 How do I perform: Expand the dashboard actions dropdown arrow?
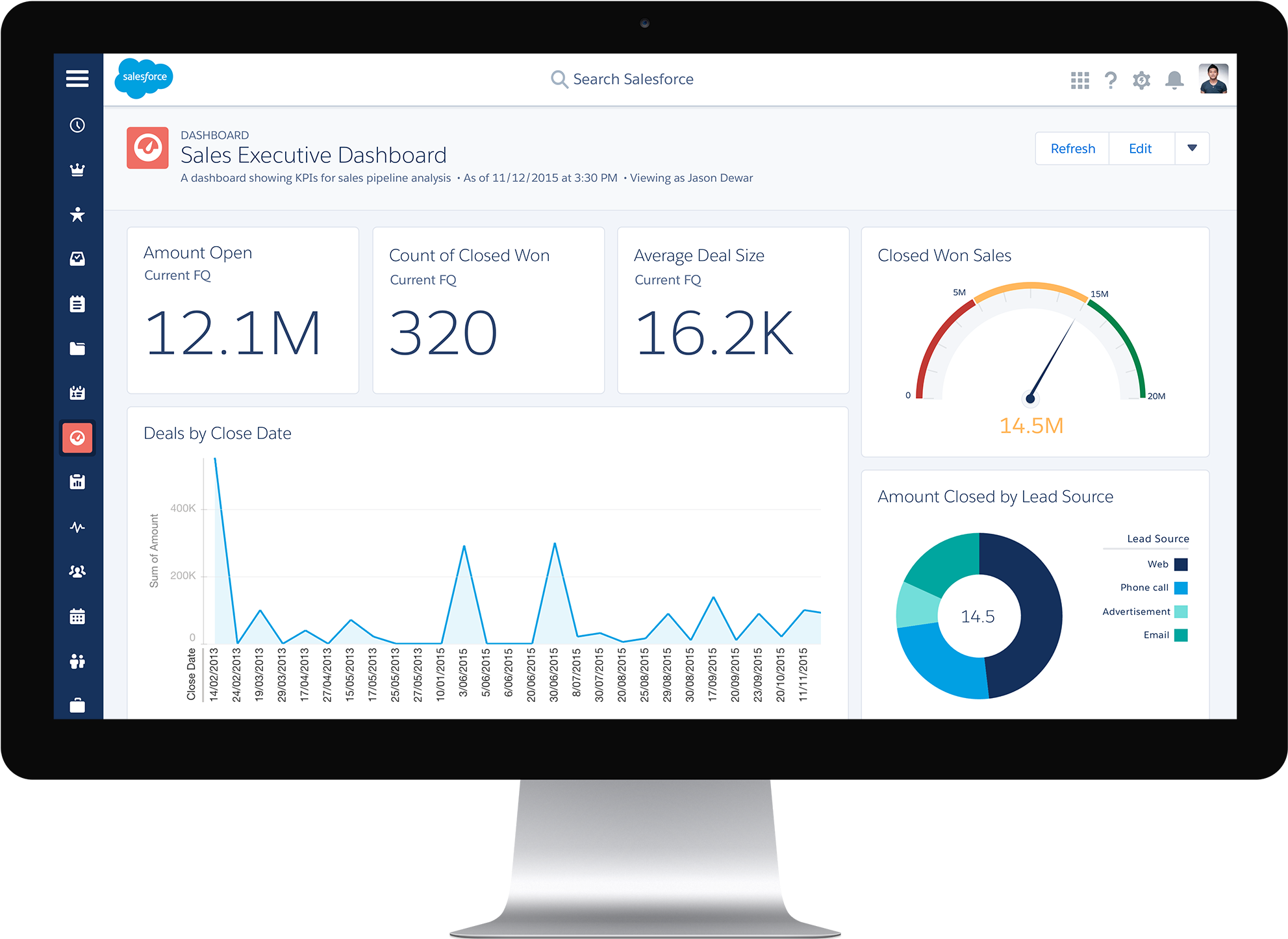pos(1193,148)
